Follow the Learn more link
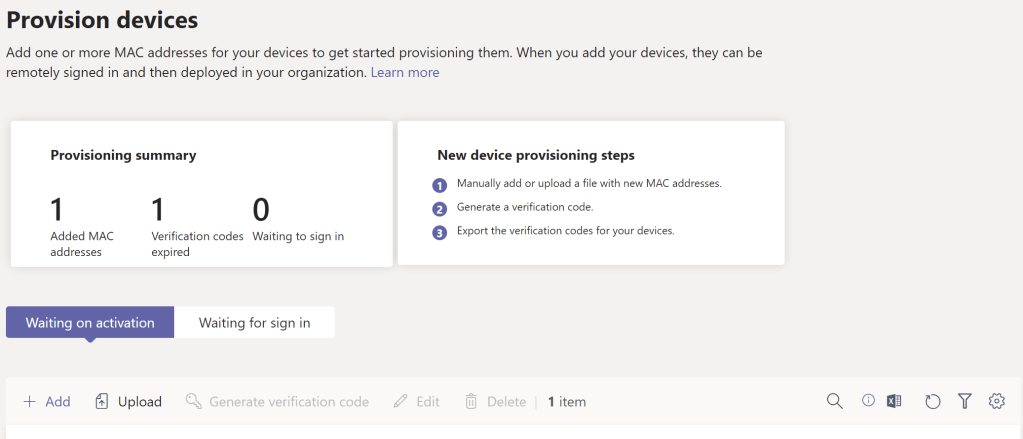The image size is (1023, 439). coord(405,72)
